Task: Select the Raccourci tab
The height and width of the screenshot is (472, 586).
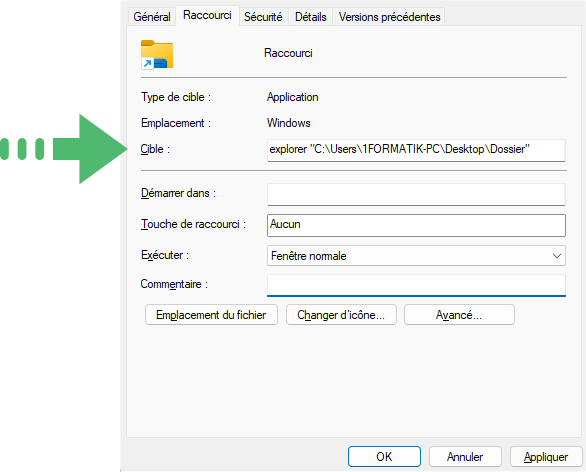Action: 207,15
